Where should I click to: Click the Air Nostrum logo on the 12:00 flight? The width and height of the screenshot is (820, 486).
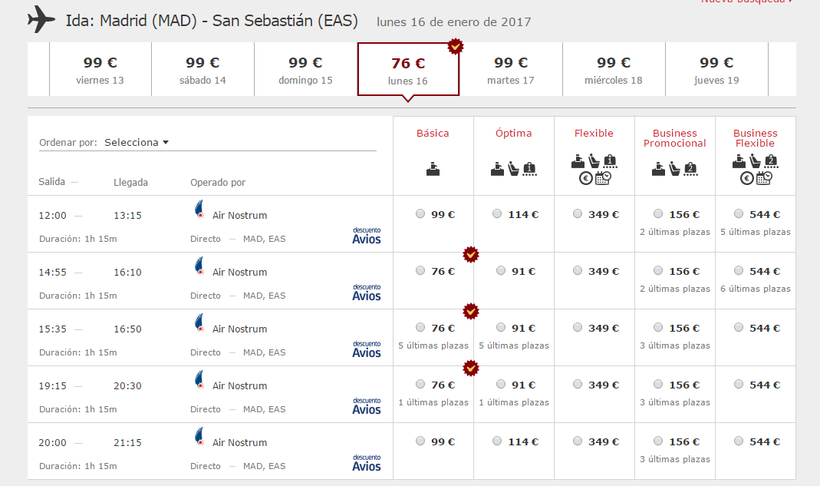(x=199, y=212)
